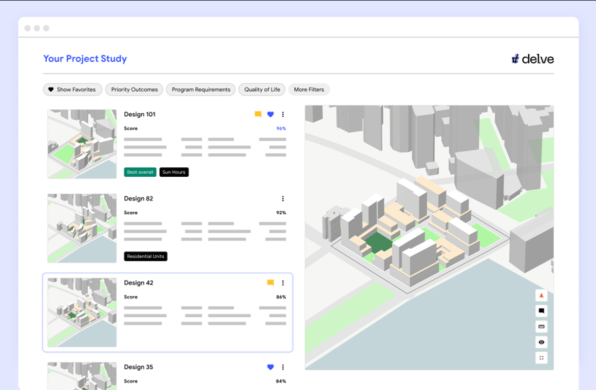Open More Filters
Image resolution: width=596 pixels, height=390 pixels.
click(309, 89)
